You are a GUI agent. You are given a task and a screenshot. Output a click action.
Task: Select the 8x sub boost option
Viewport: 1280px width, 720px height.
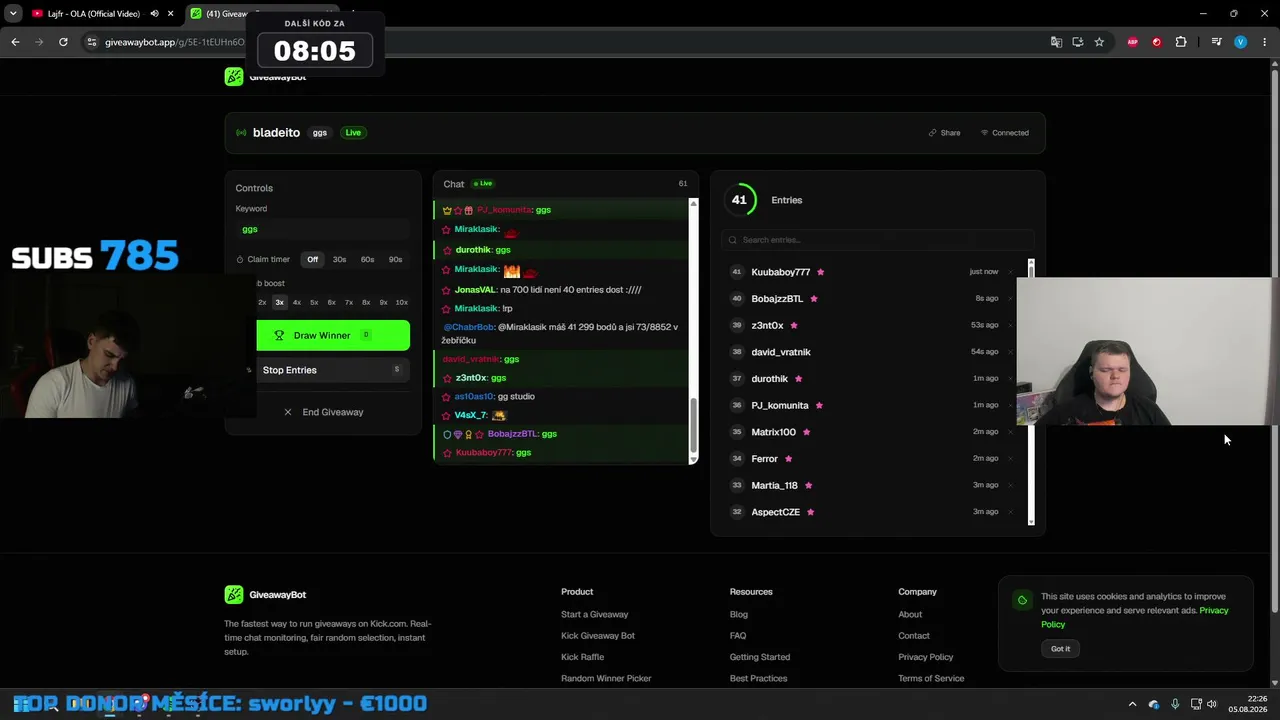pos(366,302)
